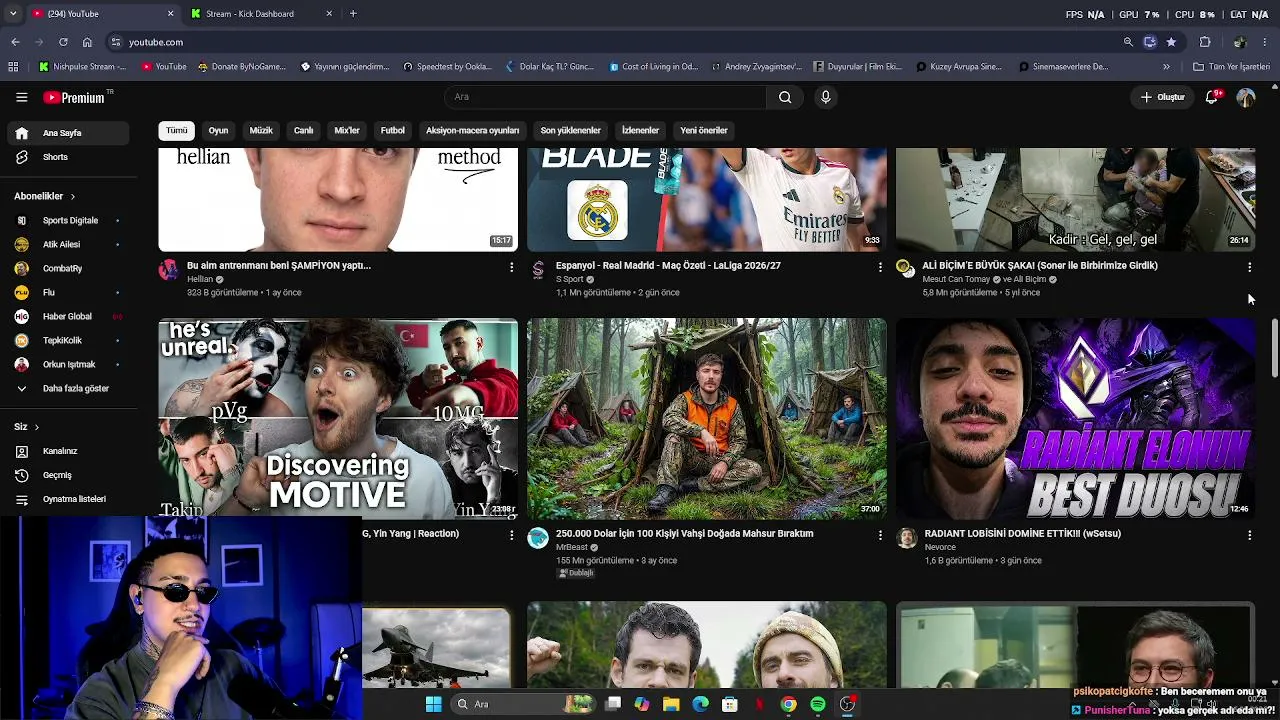The height and width of the screenshot is (720, 1280).
Task: Click the page vertical scrollbar thumb
Action: [x=1274, y=349]
